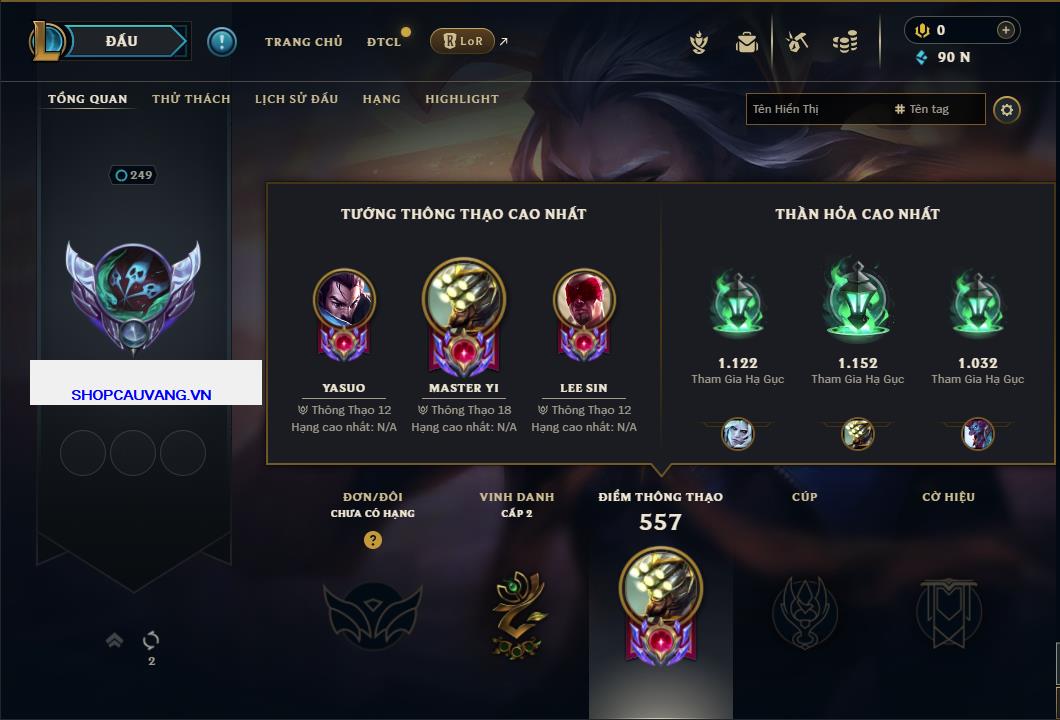
Task: Open the coin stack store icon
Action: [x=845, y=42]
